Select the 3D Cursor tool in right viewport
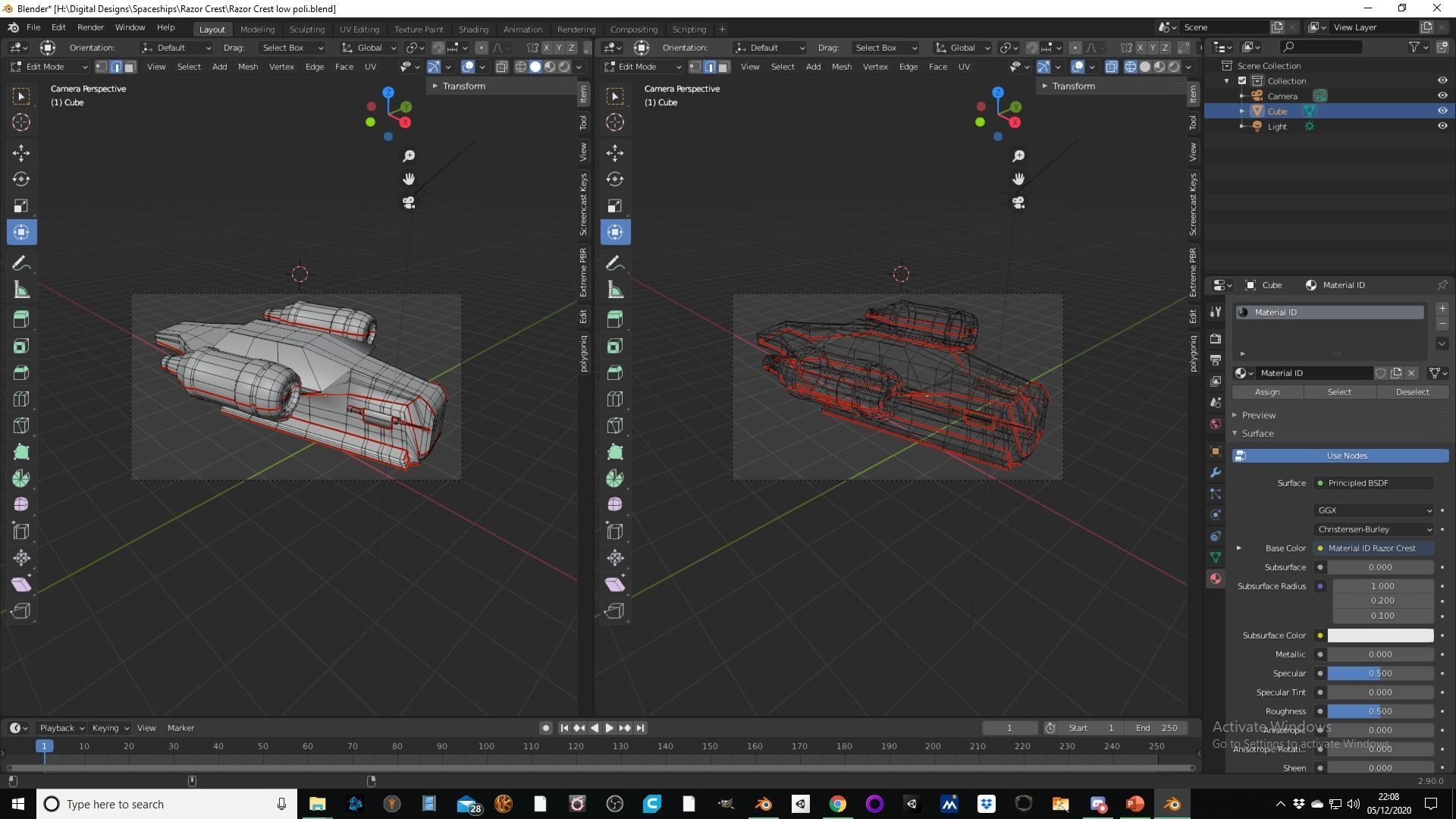1456x819 pixels. coord(615,122)
